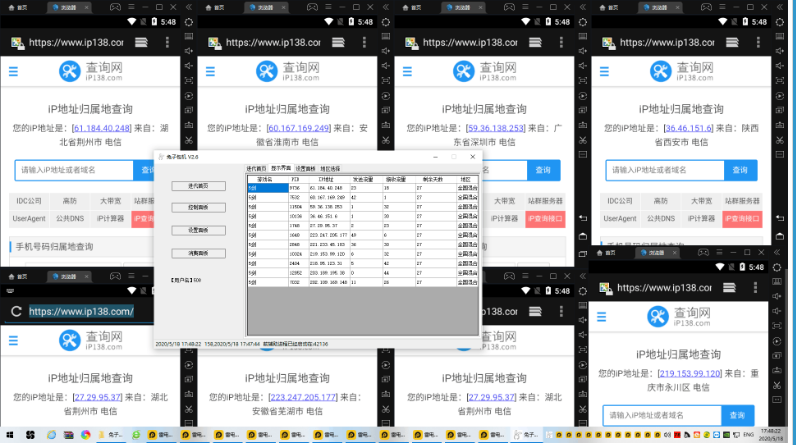Click 站群服务器 link in 59.36.138.253 emulator
Screen dimensions: 796x445
click(545, 201)
